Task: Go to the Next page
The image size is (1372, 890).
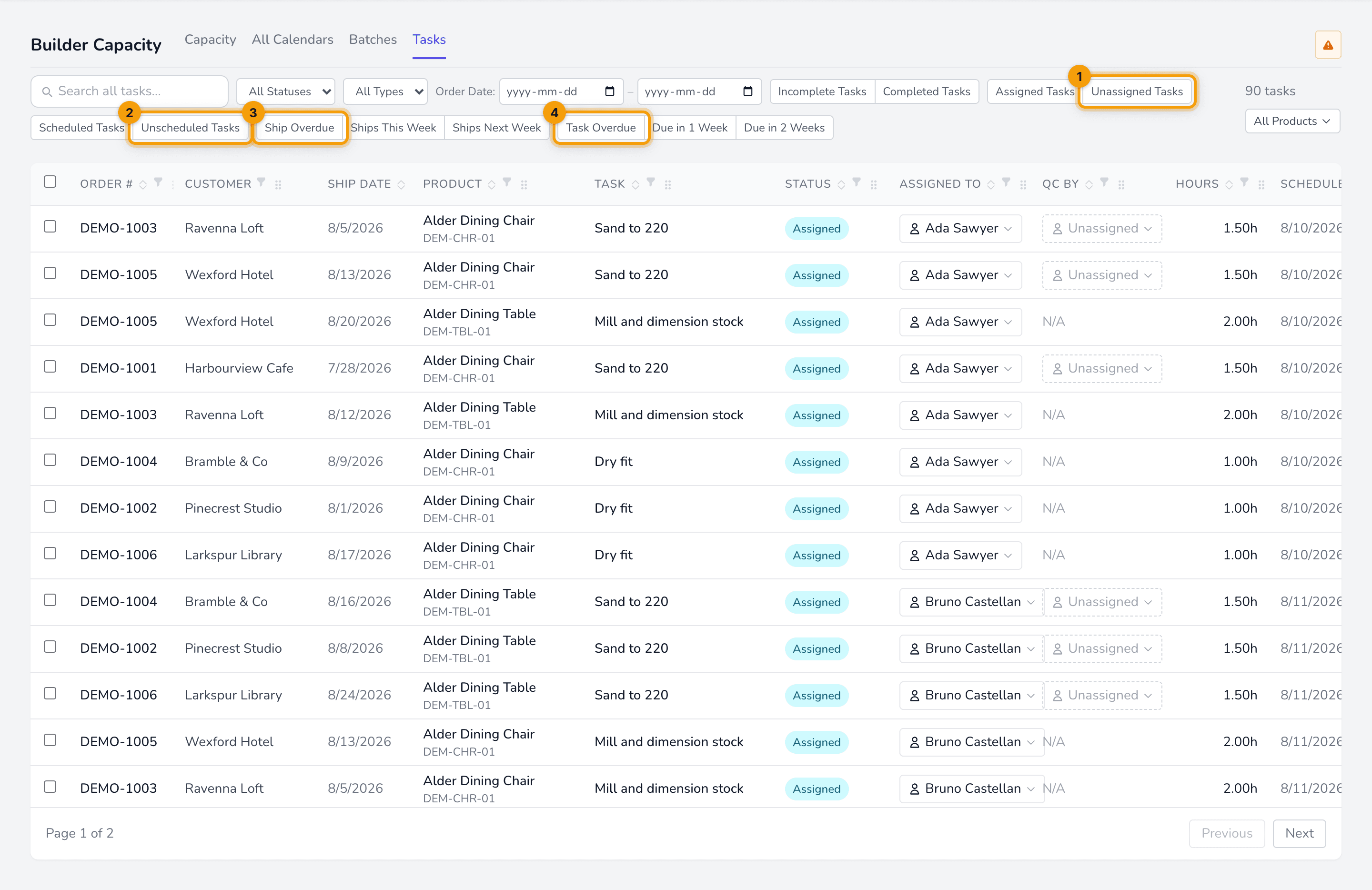Action: [1299, 833]
